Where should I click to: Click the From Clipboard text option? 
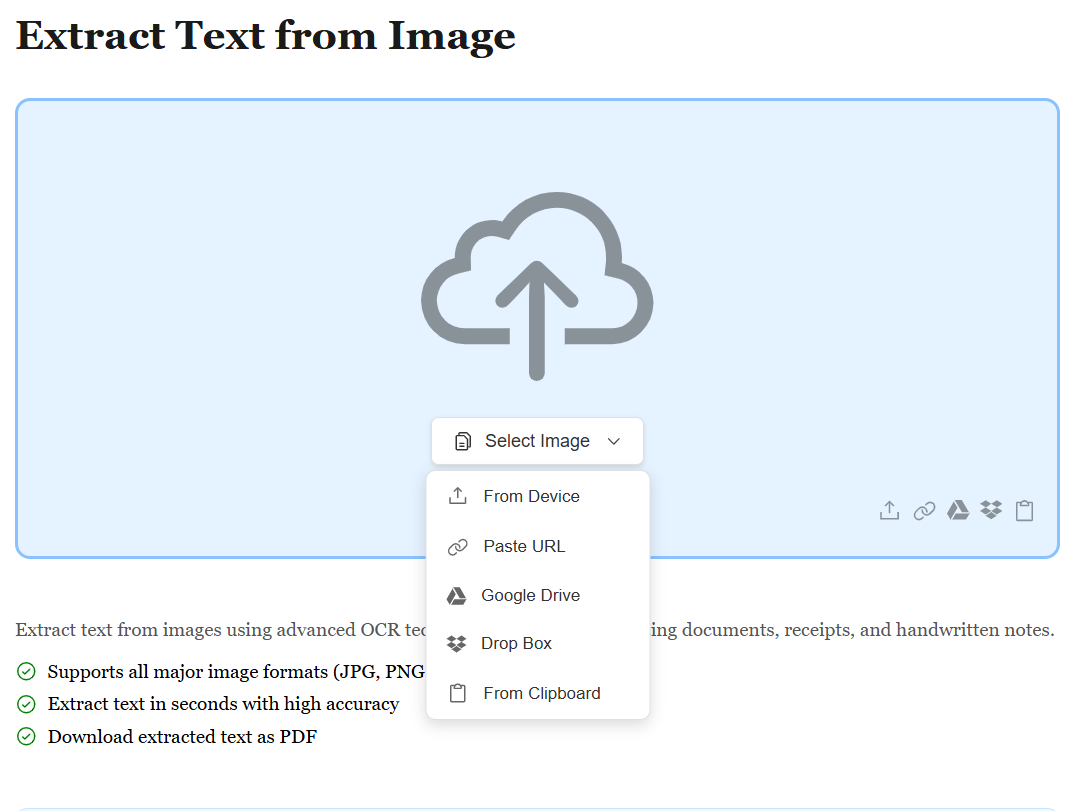(541, 693)
